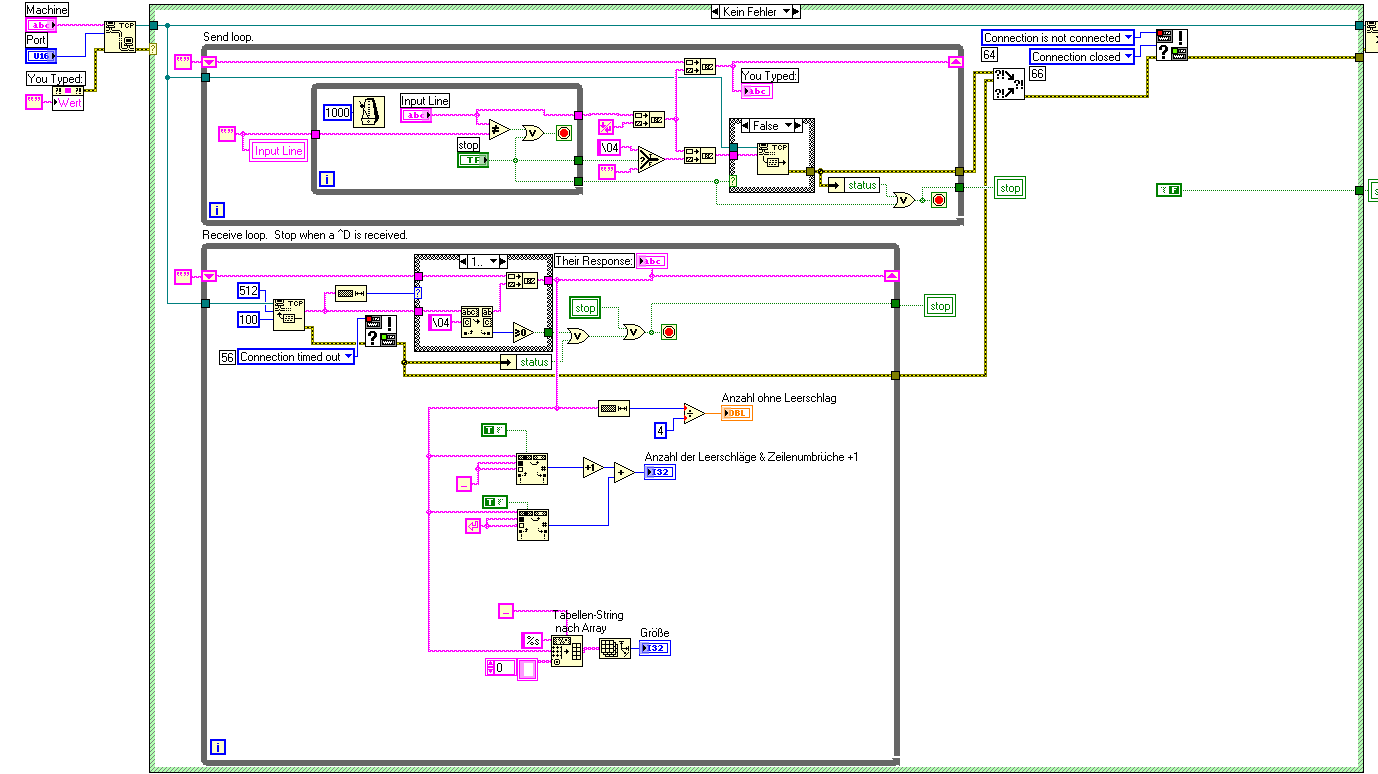
Task: Click the Send loop stop condition terminal
Action: (x=939, y=199)
